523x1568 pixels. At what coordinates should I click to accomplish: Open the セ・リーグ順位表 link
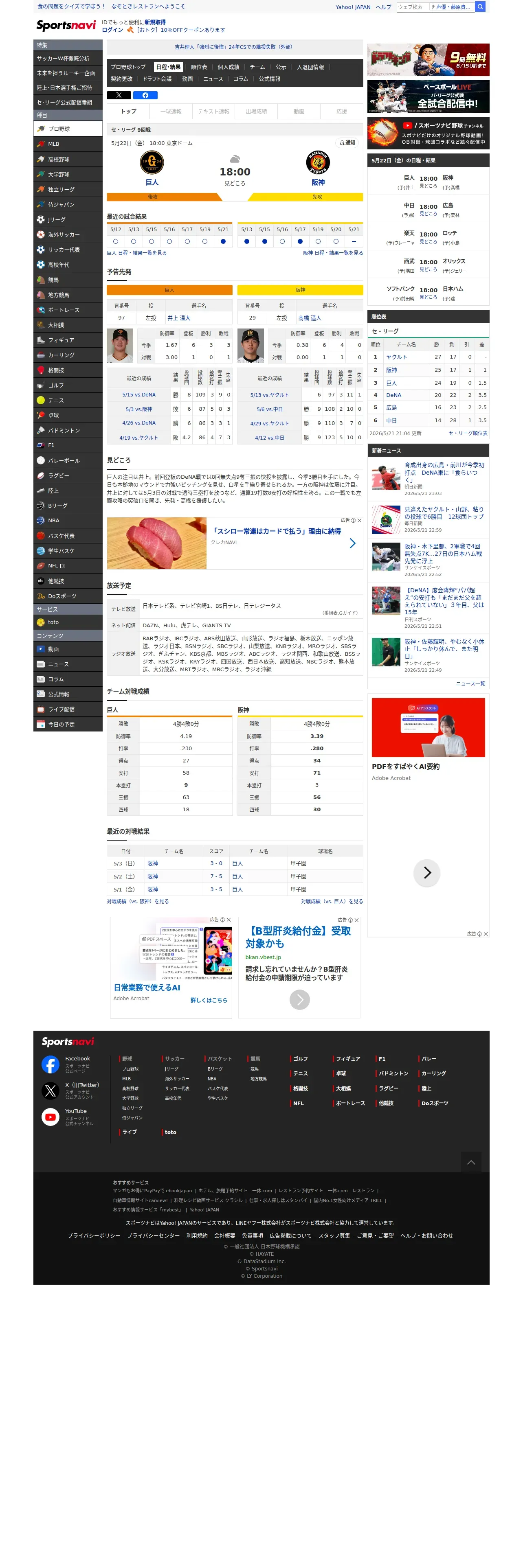tap(468, 434)
